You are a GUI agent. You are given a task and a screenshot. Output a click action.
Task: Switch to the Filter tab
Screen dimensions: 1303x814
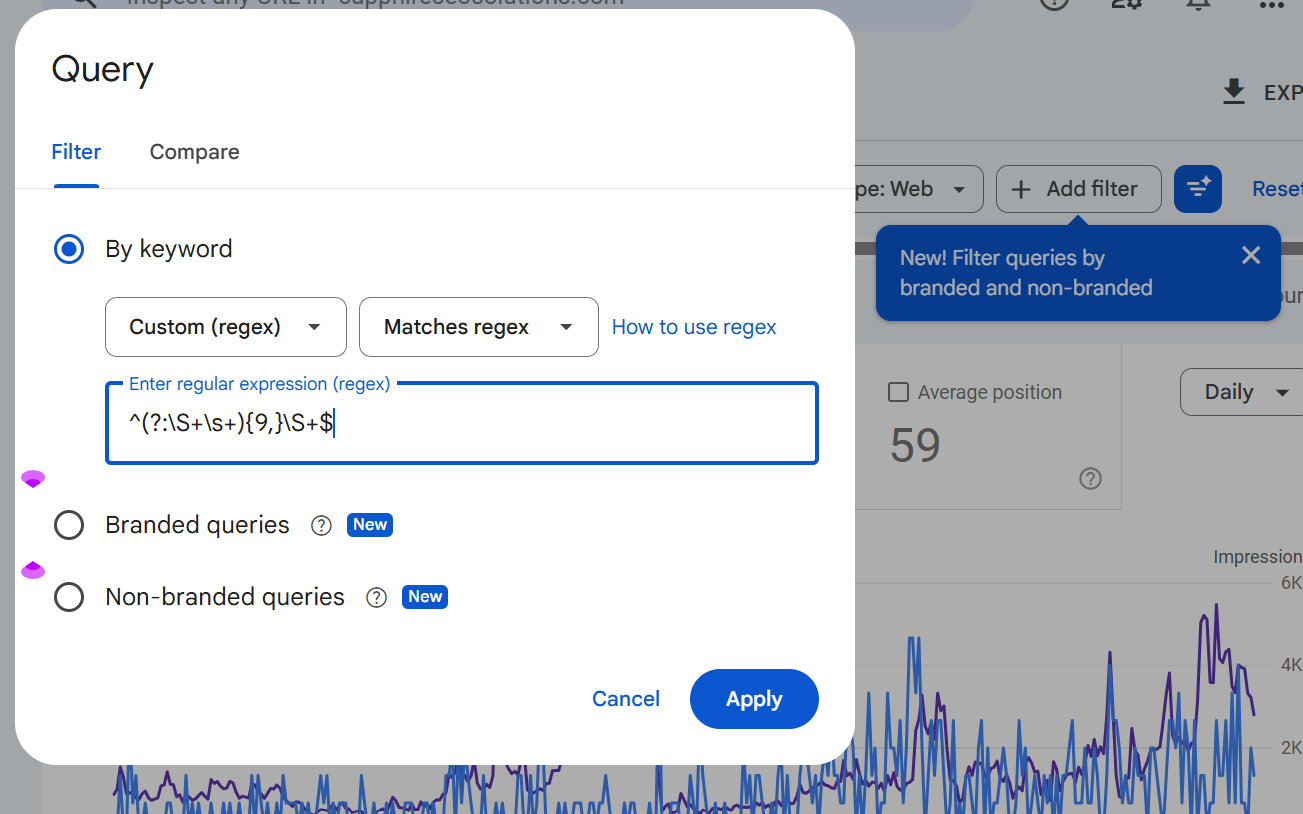tap(76, 152)
